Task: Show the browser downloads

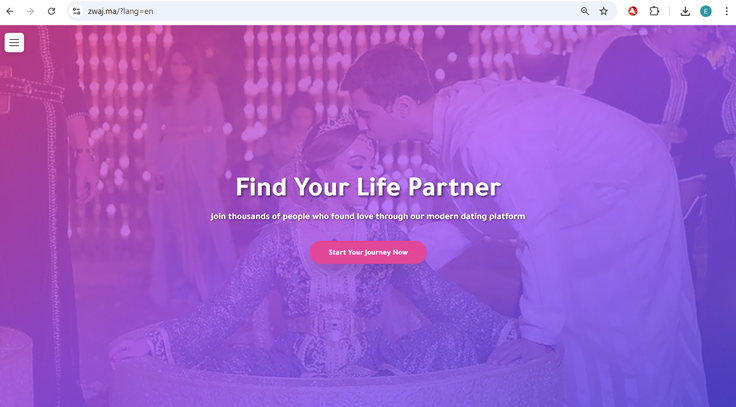Action: [685, 11]
